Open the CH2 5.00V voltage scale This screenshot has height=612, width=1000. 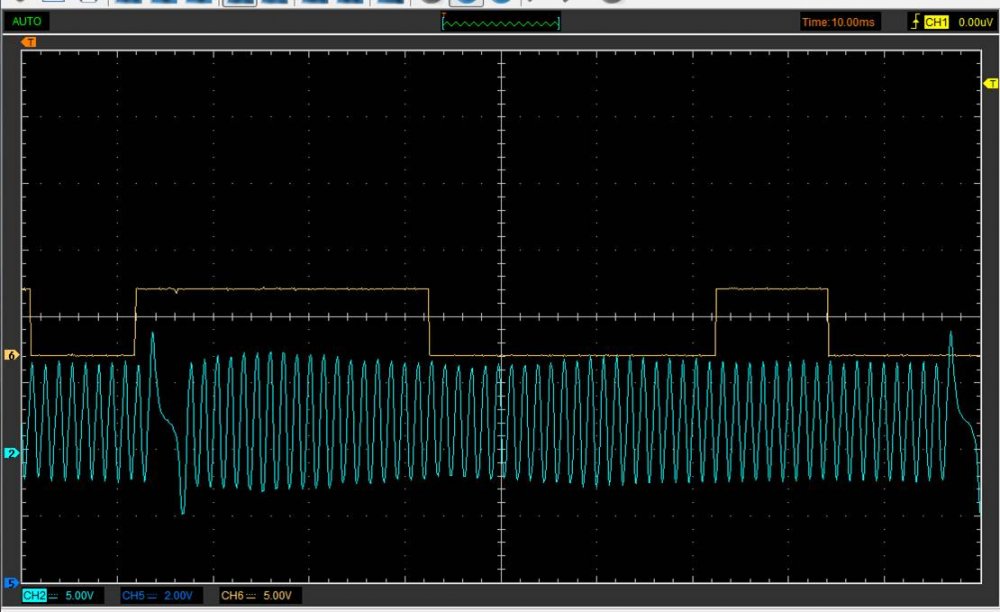tap(80, 596)
